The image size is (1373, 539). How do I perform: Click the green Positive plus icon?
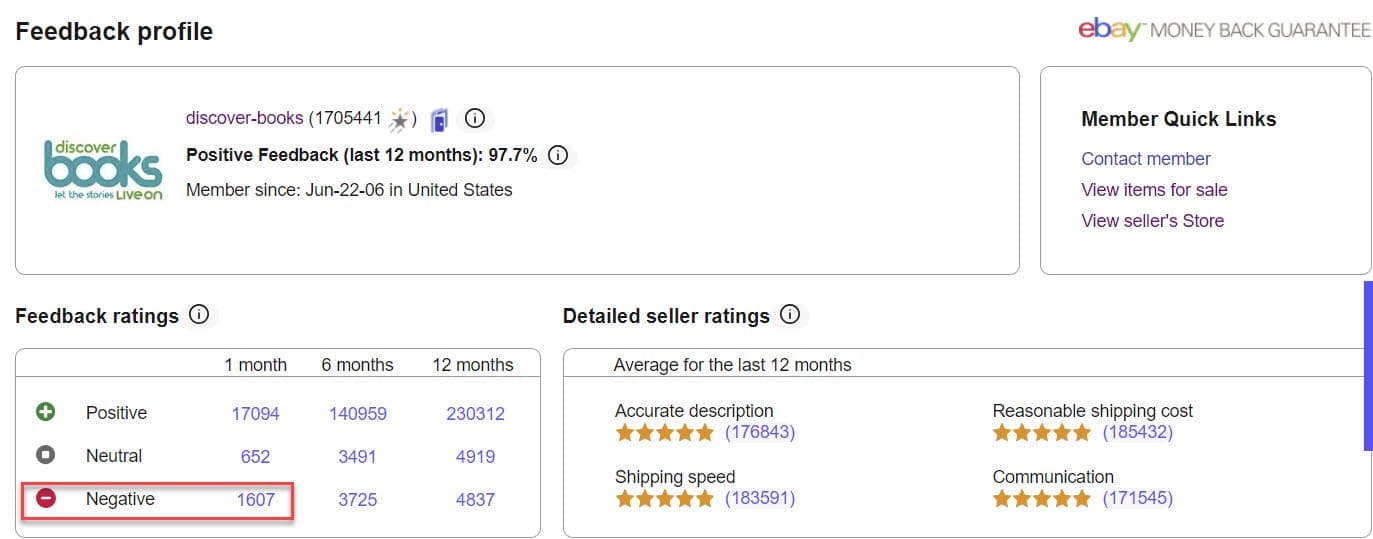[46, 412]
